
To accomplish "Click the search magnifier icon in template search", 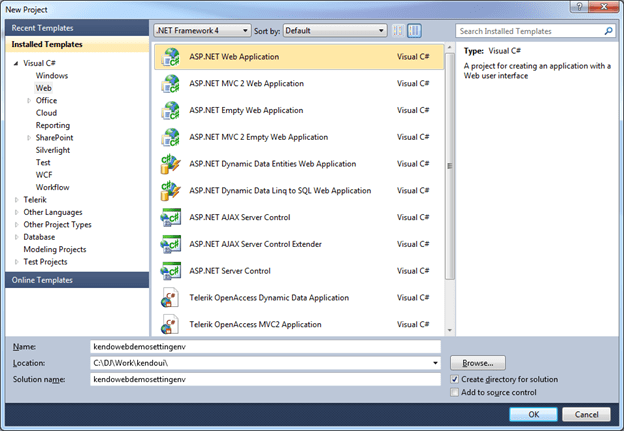I will coord(608,31).
